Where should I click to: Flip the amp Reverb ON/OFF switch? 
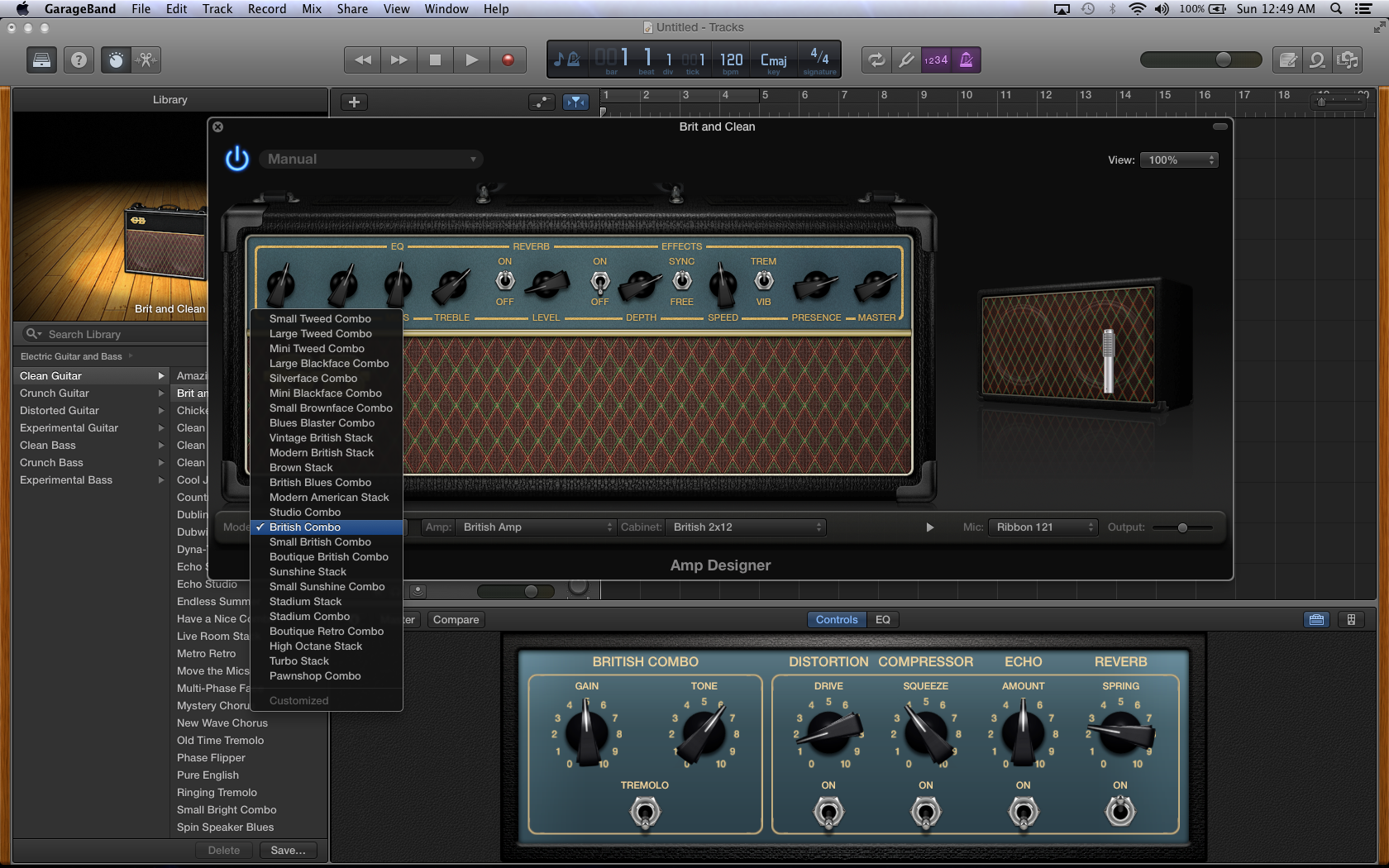pyautogui.click(x=504, y=281)
